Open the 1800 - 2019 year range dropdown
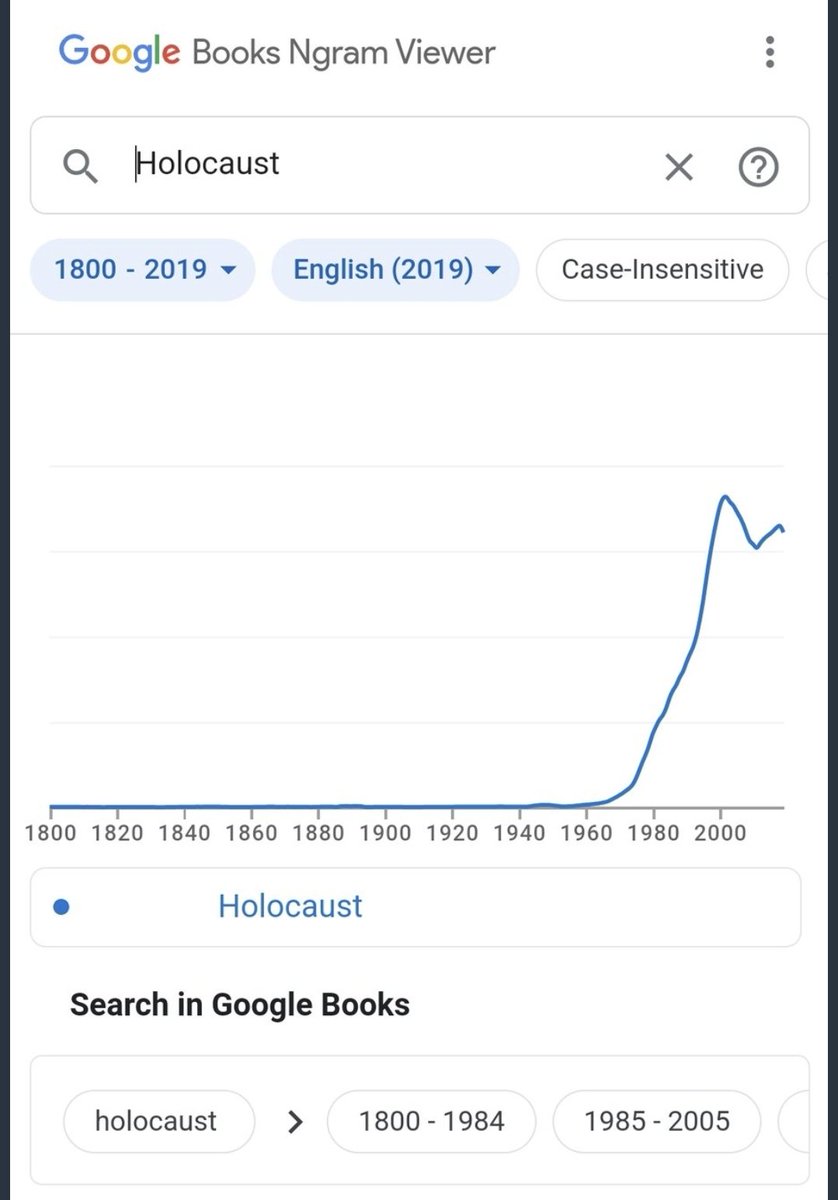The width and height of the screenshot is (838, 1200). click(143, 270)
